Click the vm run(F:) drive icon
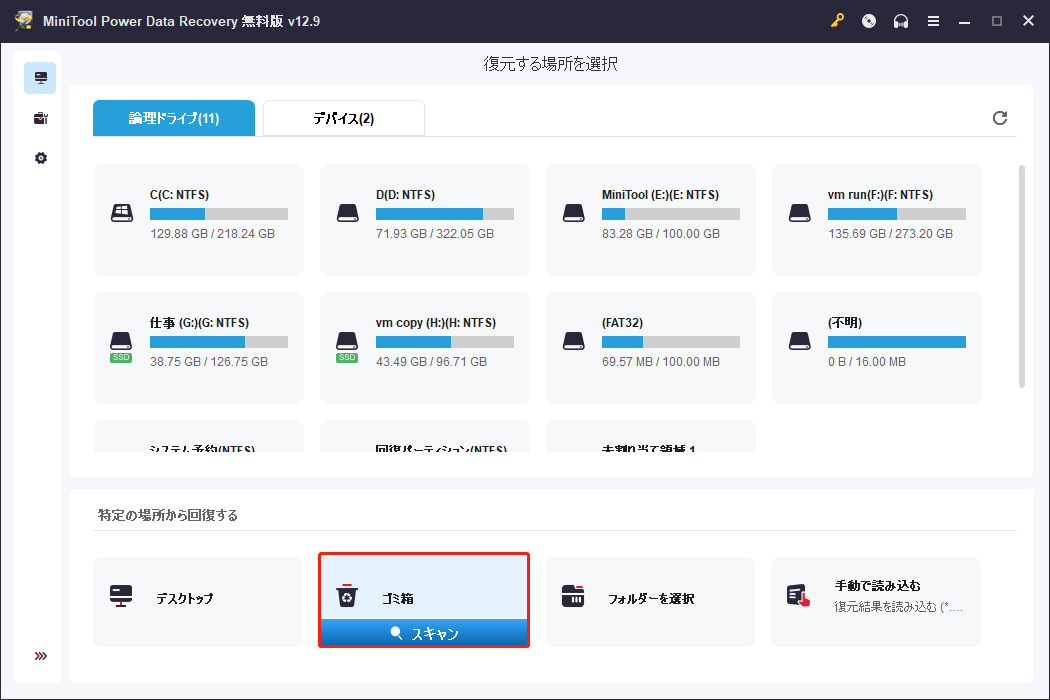 800,213
